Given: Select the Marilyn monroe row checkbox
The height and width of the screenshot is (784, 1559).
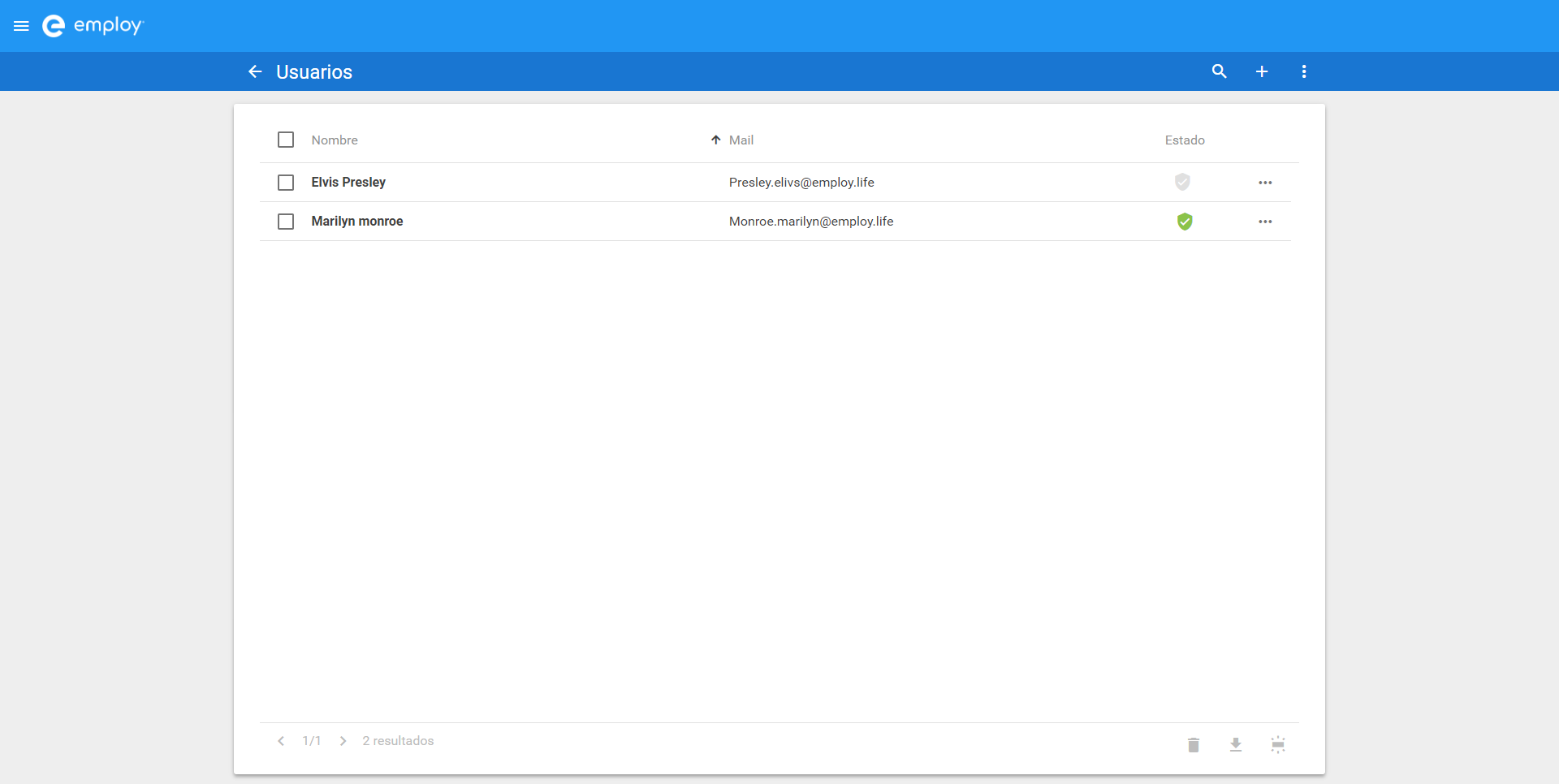Looking at the screenshot, I should (286, 222).
